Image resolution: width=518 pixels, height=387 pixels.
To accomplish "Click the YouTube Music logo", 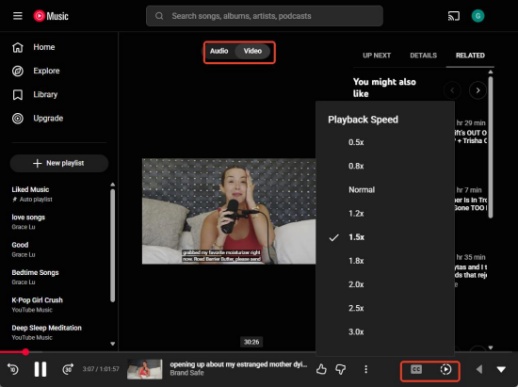I will (x=51, y=16).
